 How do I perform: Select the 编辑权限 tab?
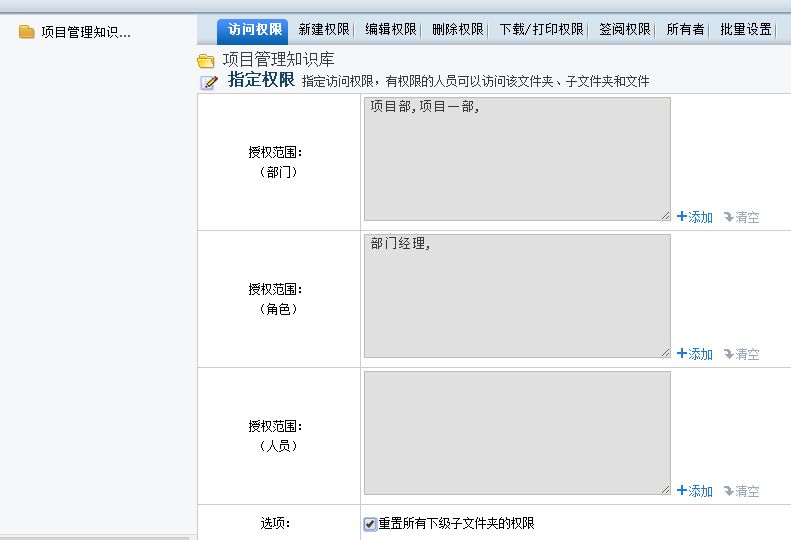point(391,29)
